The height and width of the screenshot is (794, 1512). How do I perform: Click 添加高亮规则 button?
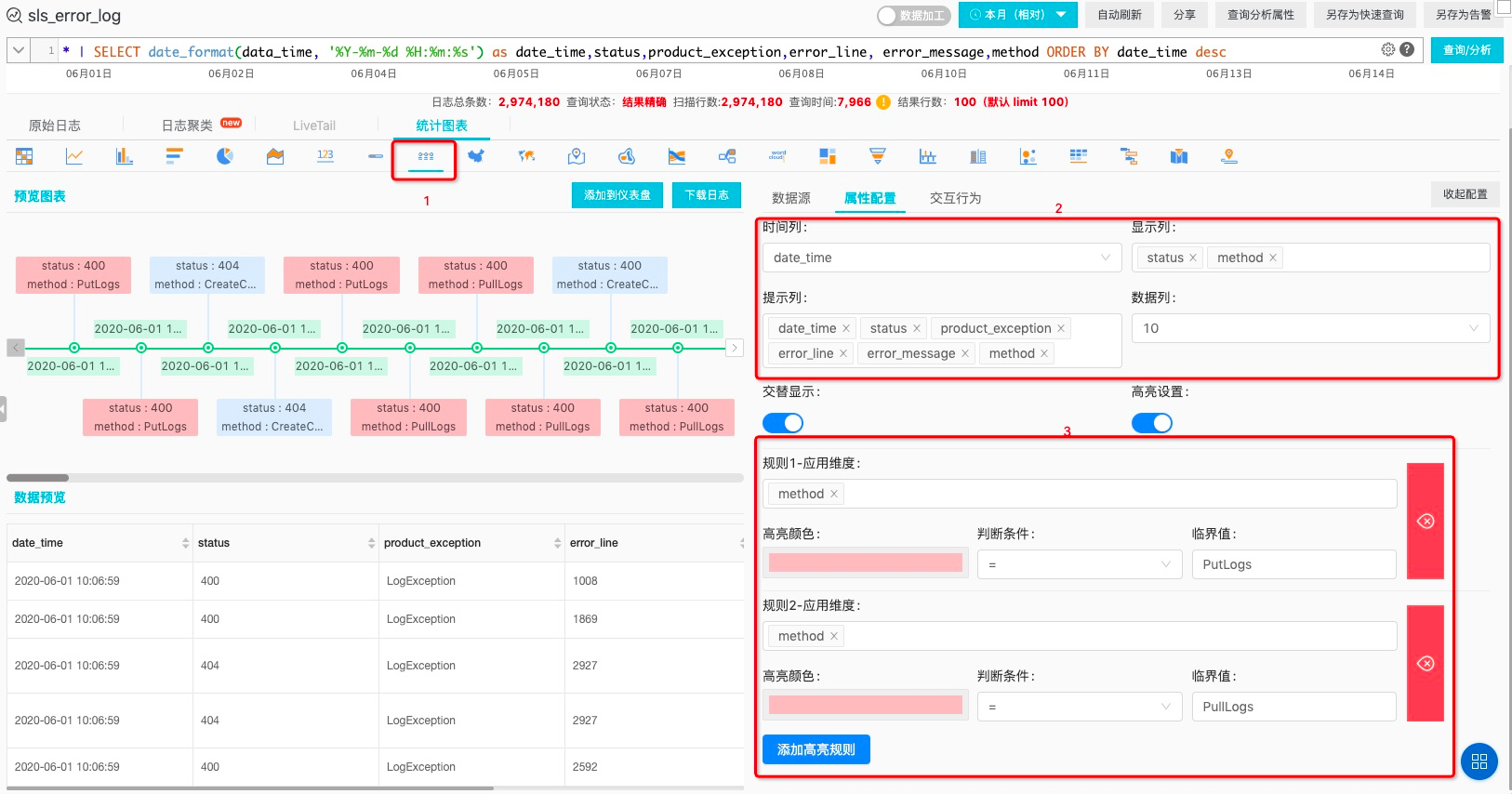[816, 749]
